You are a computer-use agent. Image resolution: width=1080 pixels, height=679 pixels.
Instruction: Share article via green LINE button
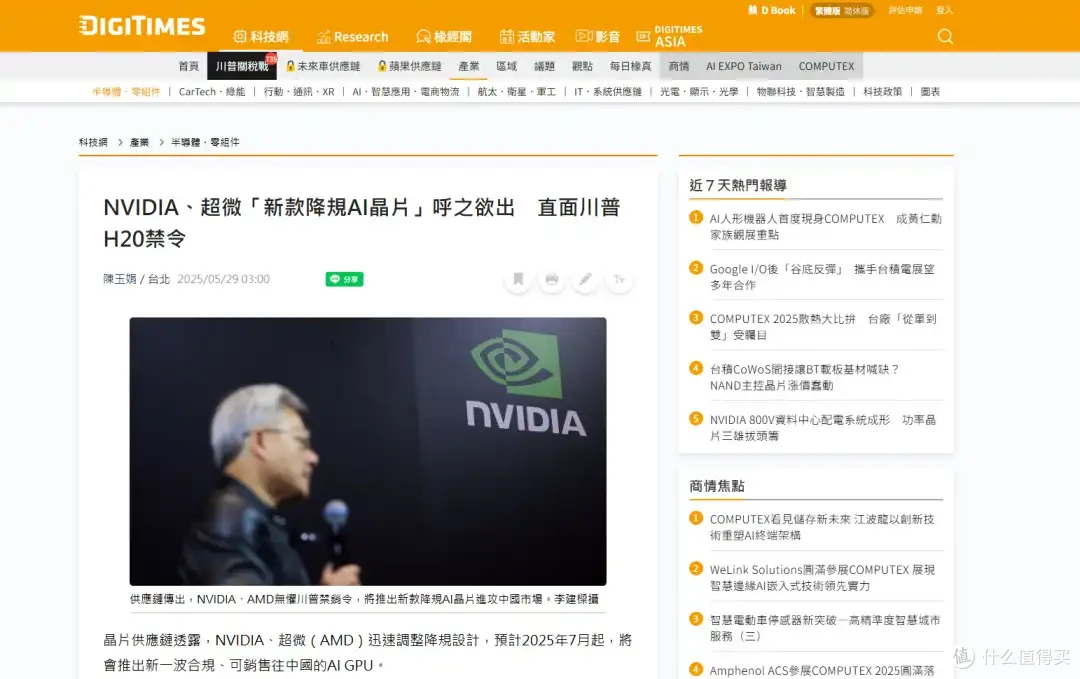[344, 279]
